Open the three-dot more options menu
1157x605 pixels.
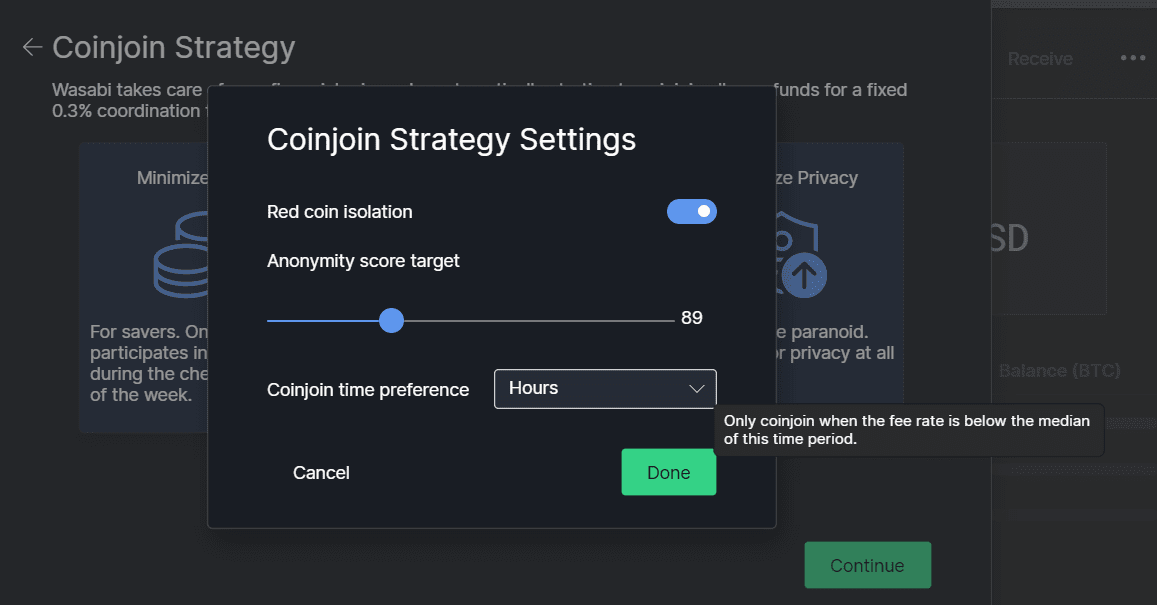(x=1133, y=58)
